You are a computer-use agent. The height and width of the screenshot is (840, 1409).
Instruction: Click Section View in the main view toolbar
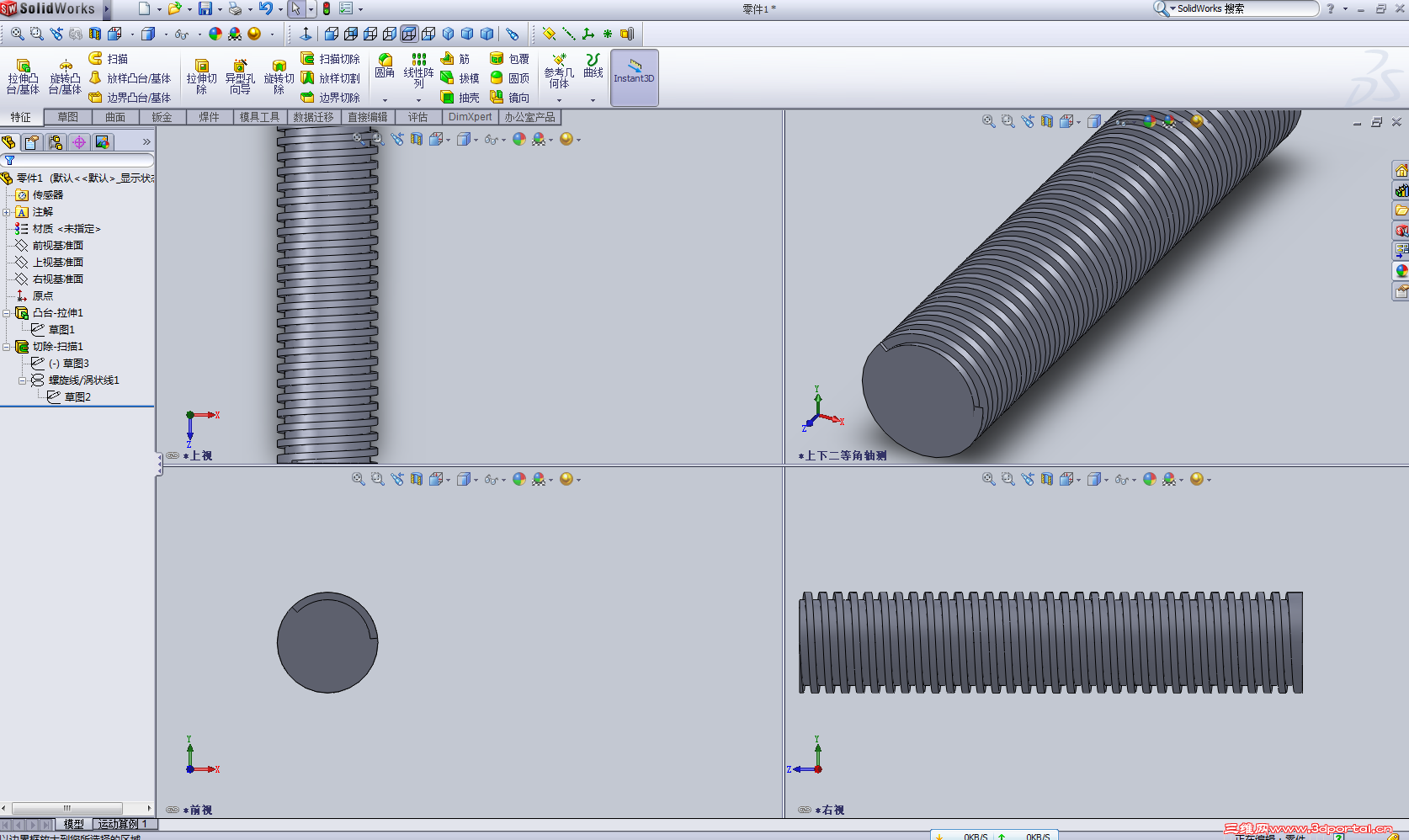(x=95, y=34)
